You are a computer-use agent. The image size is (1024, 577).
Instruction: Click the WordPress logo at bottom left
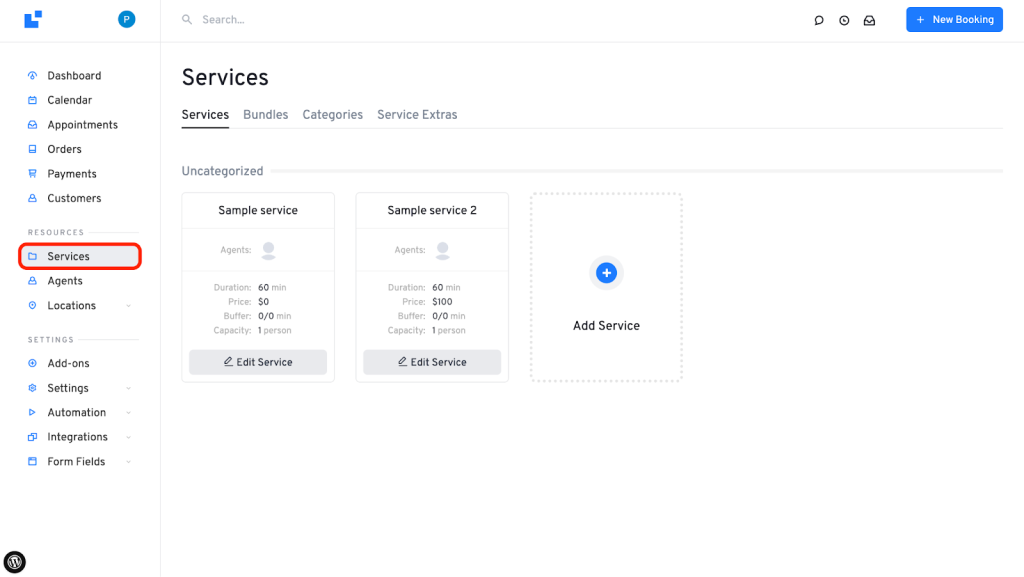coord(15,562)
